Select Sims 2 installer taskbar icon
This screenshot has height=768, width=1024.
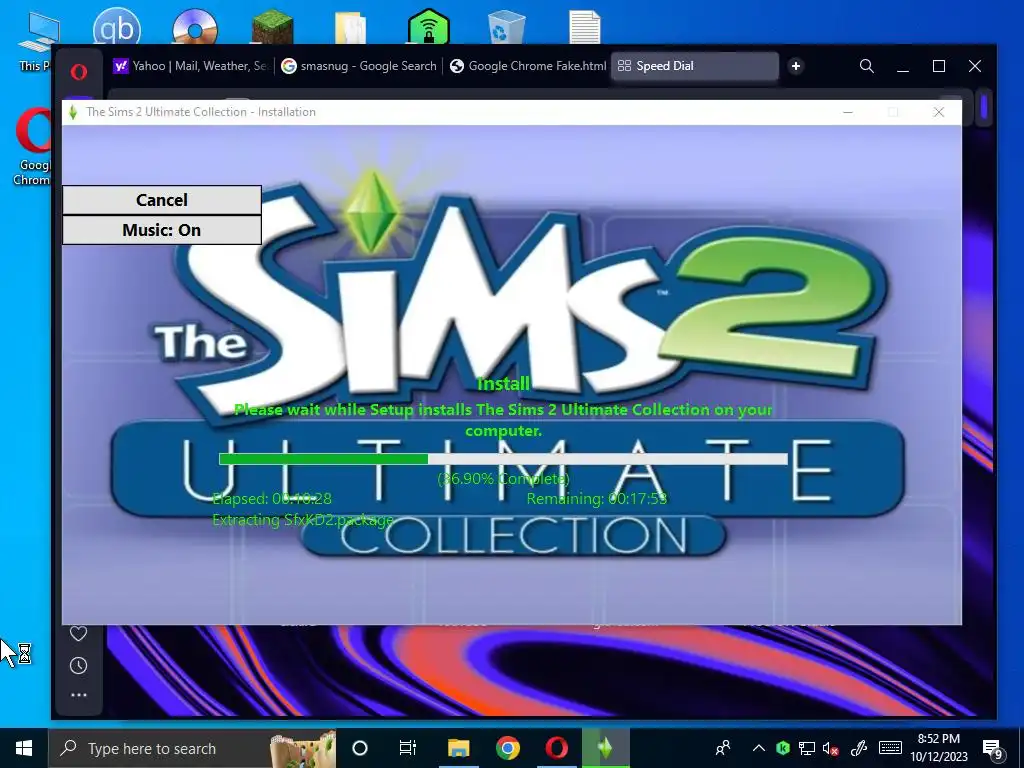[606, 748]
